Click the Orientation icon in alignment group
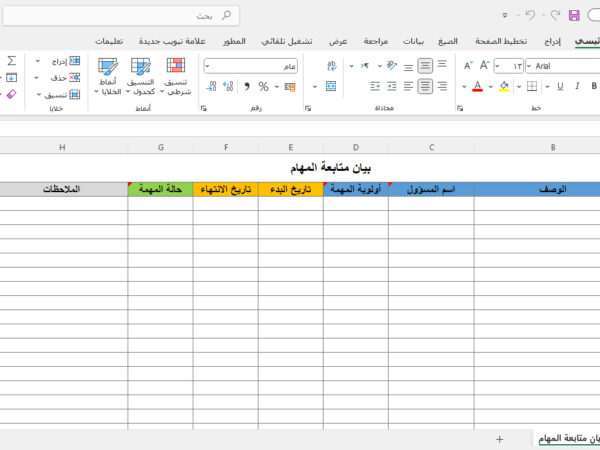Viewport: 600px width, 450px height. pyautogui.click(x=391, y=66)
